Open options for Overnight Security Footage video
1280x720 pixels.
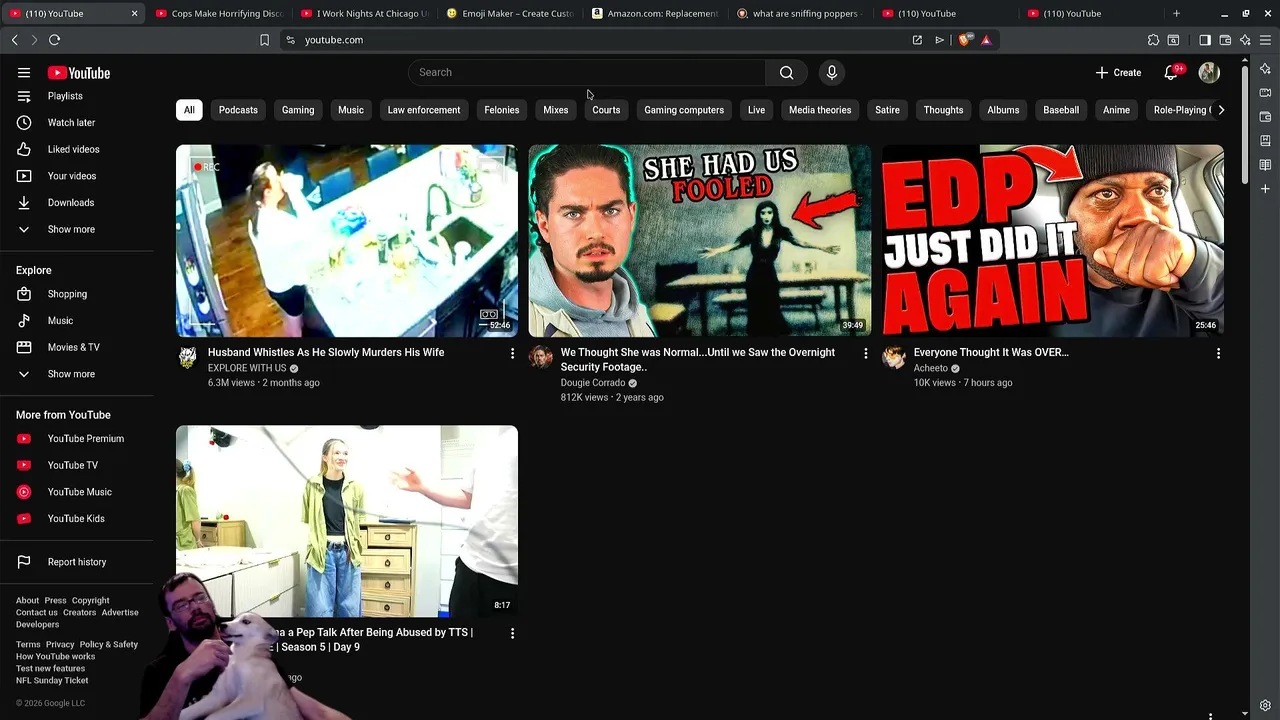[865, 354]
